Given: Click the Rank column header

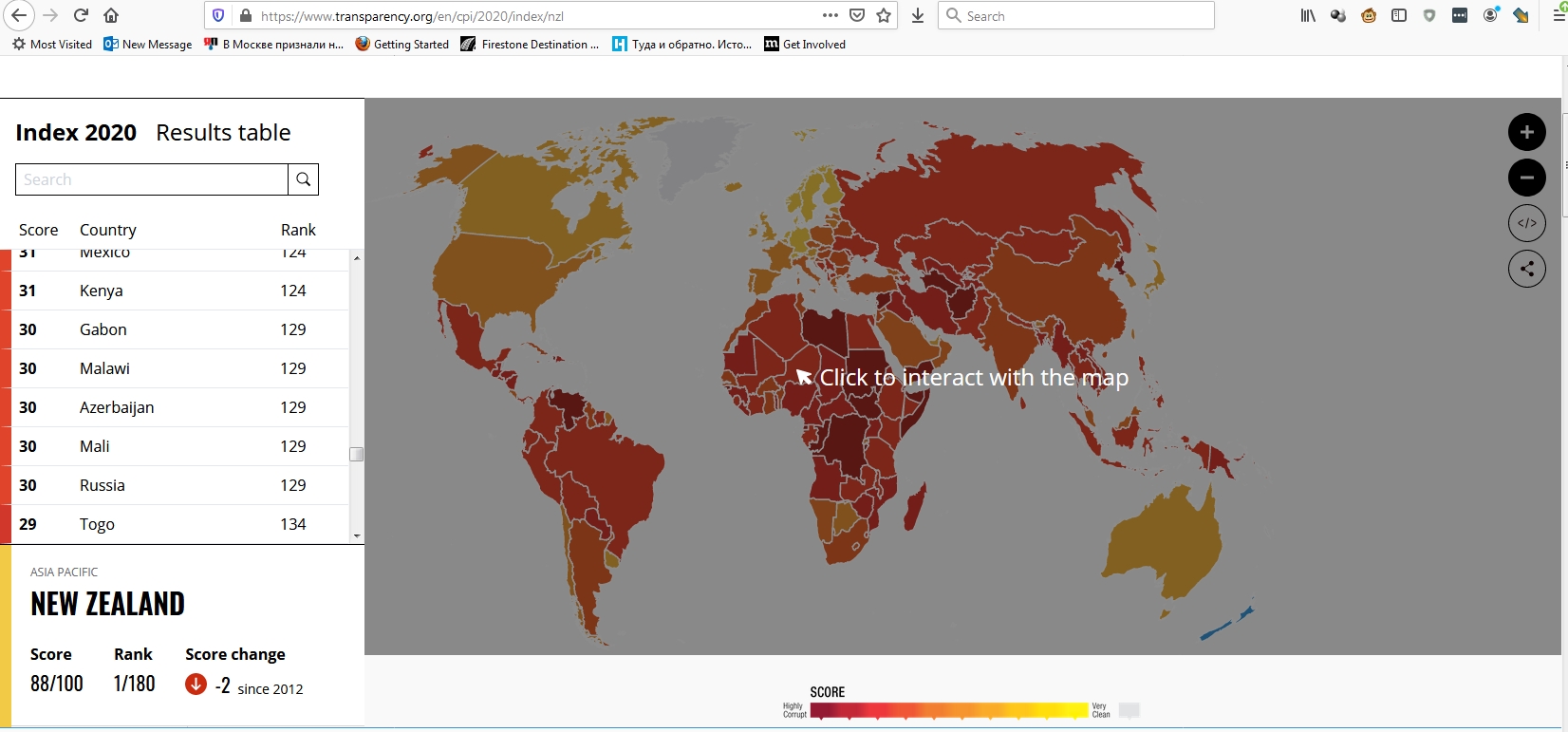Looking at the screenshot, I should pos(298,230).
